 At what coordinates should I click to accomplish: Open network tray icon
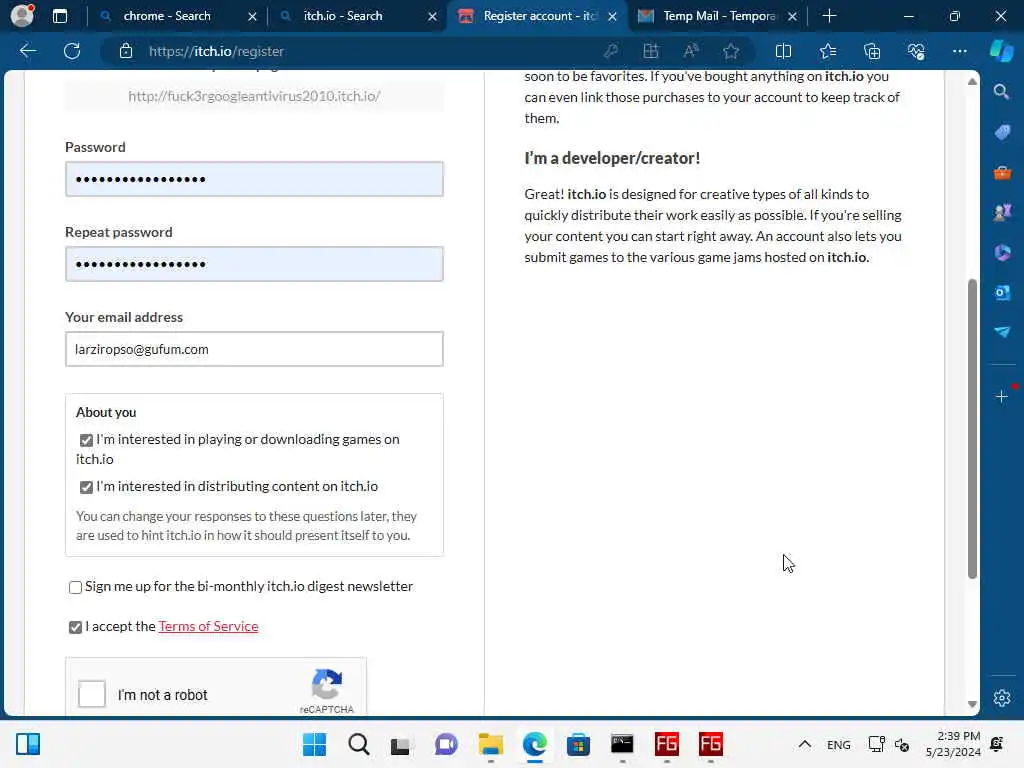point(876,744)
